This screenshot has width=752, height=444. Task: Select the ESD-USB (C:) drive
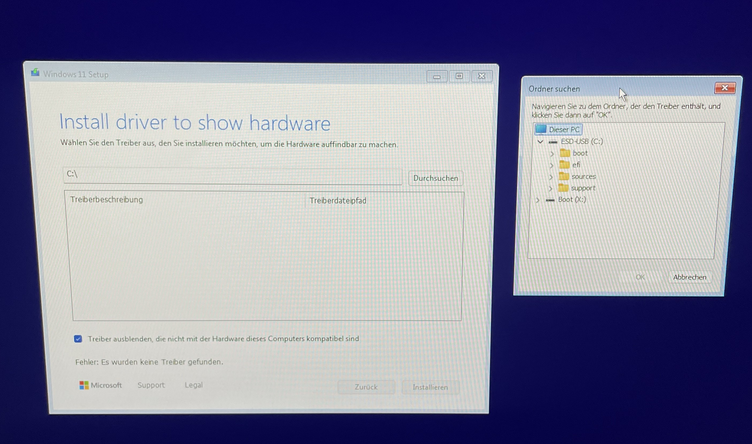pos(582,141)
